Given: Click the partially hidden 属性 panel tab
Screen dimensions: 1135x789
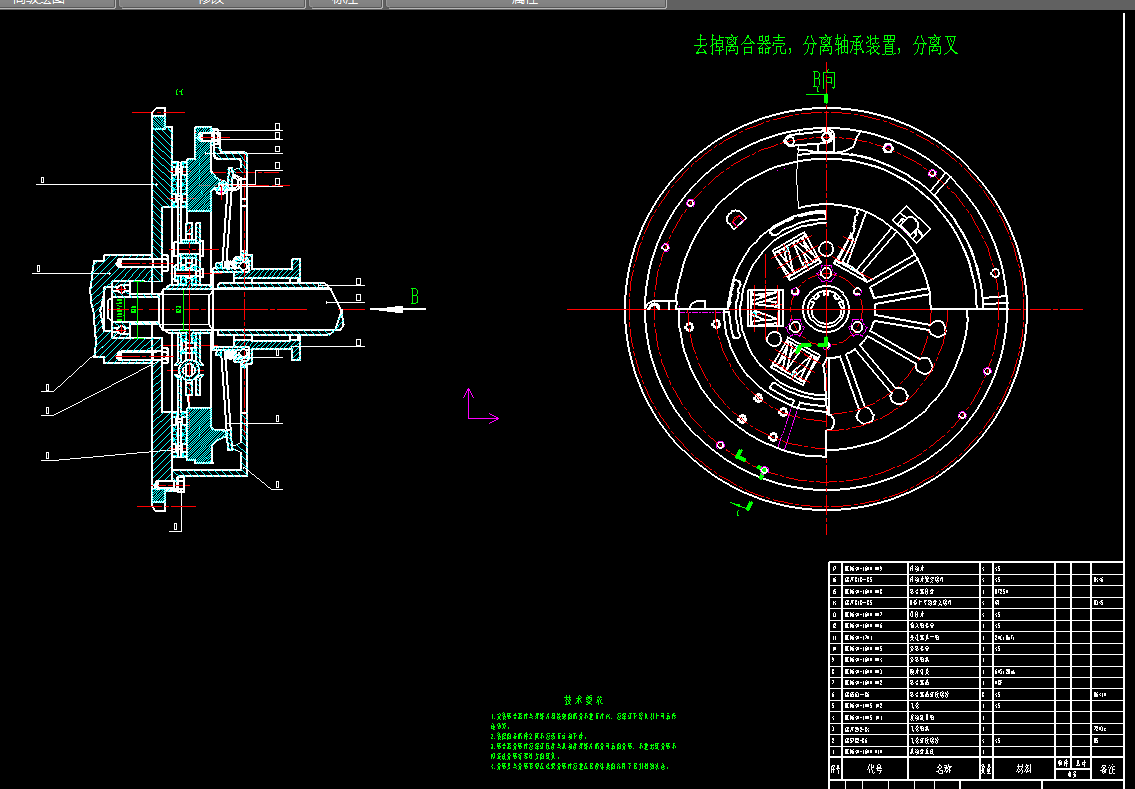Looking at the screenshot, I should [525, 3].
